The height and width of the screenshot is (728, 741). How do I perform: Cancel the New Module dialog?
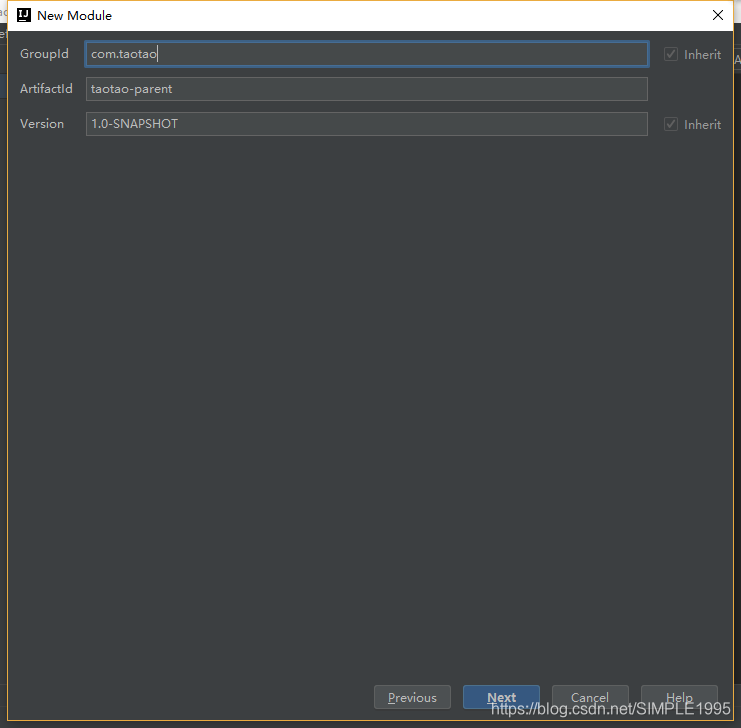[590, 697]
